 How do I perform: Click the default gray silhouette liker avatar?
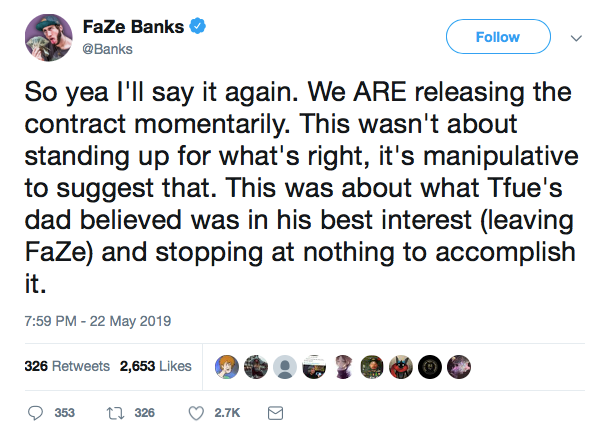point(285,366)
